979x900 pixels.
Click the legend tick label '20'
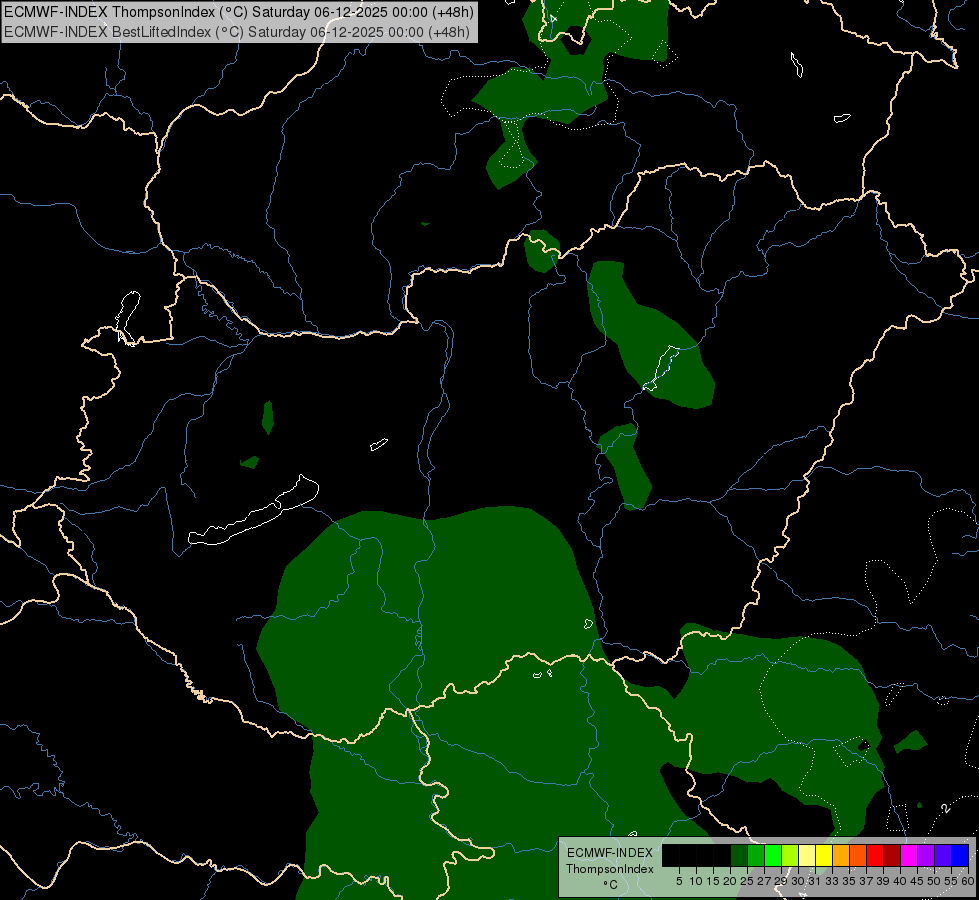(730, 881)
